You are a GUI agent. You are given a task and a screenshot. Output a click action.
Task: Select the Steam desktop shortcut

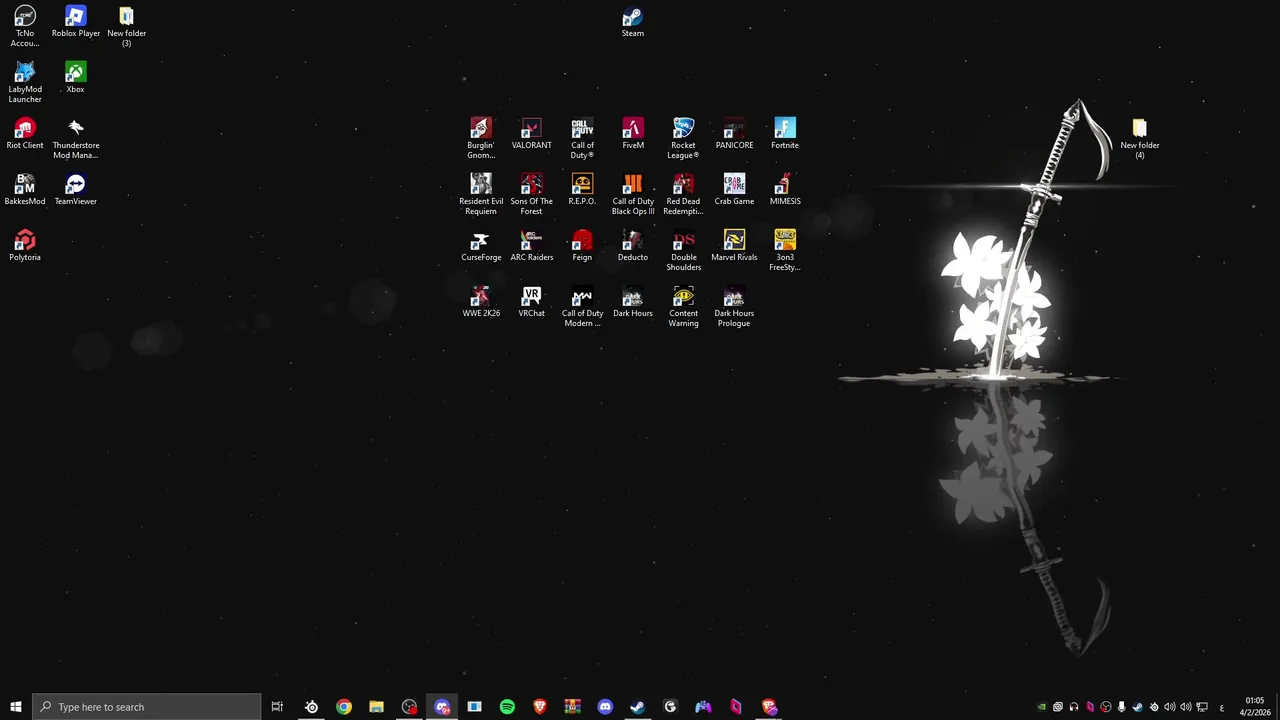[632, 23]
